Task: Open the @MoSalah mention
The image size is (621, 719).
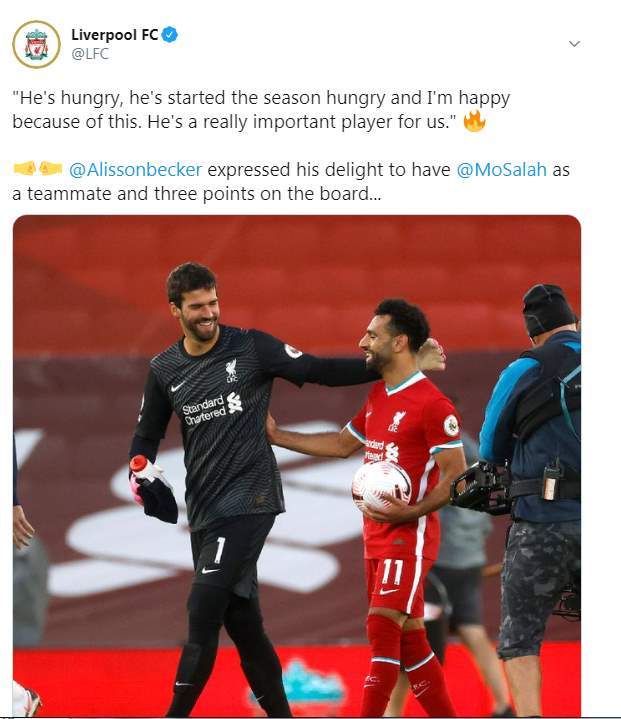Action: 501,170
